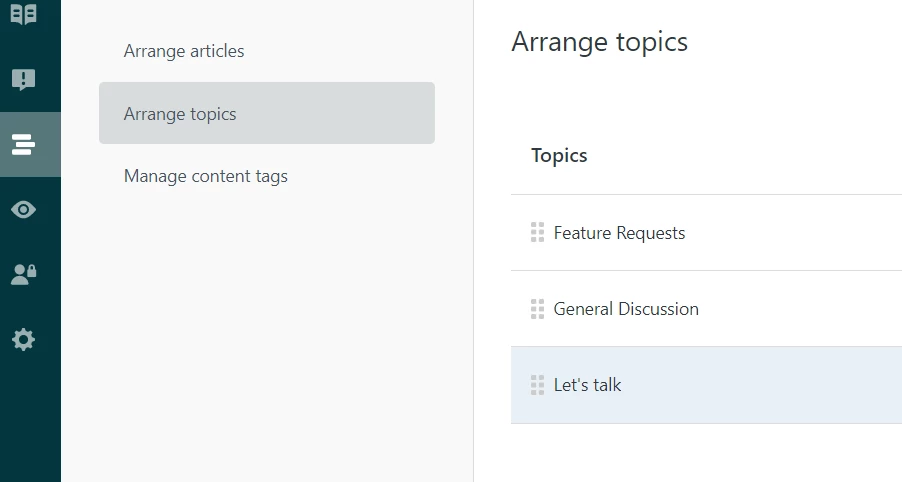Open the Moderate content speech bubble icon
This screenshot has width=902, height=482.
[x=23, y=80]
